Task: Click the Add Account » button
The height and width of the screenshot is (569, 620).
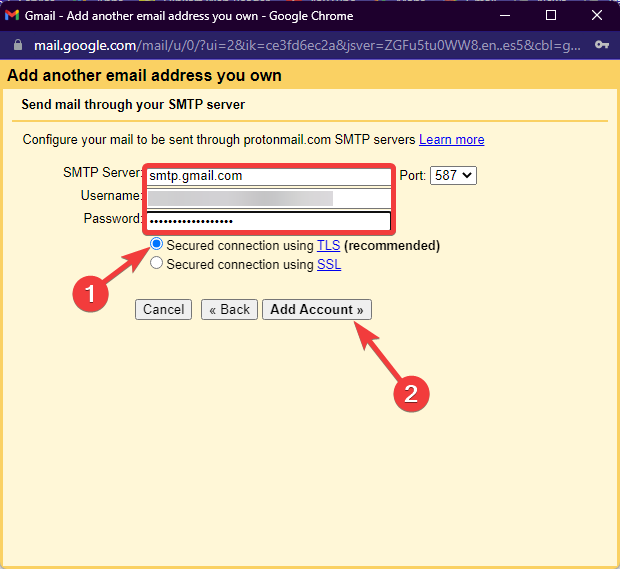Action: [317, 309]
